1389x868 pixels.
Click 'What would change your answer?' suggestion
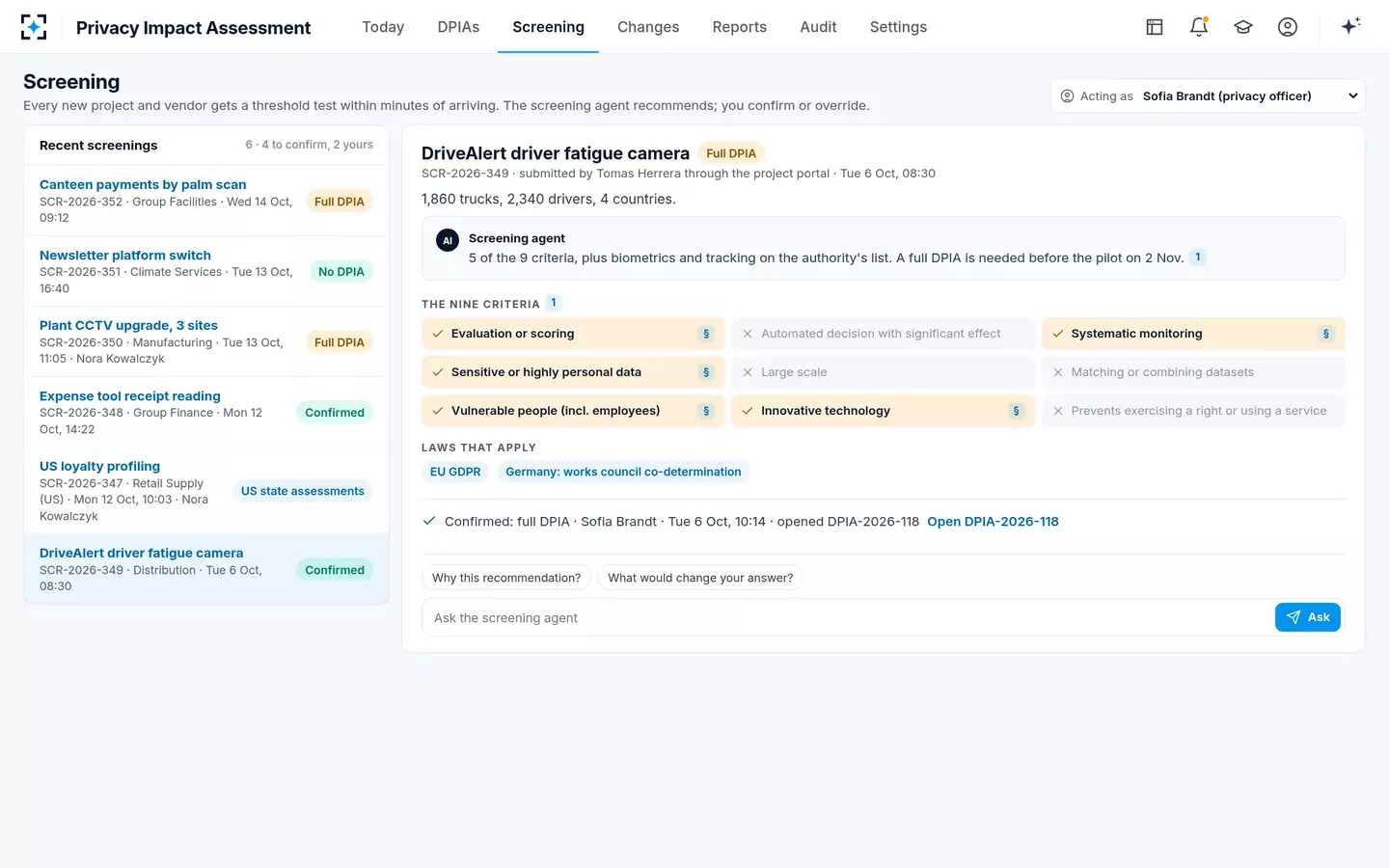(x=700, y=578)
